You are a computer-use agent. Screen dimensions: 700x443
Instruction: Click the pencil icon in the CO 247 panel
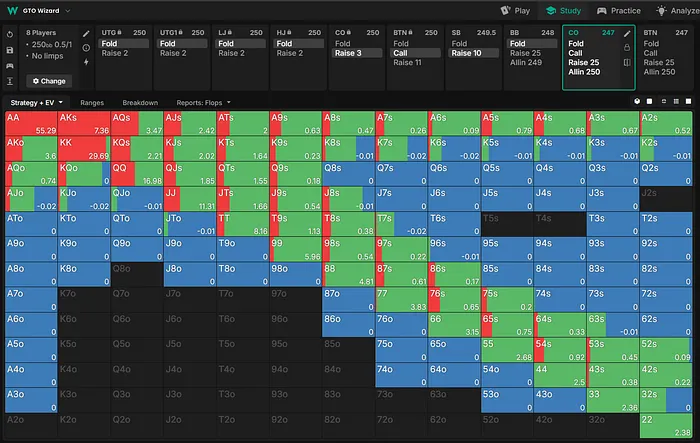pyautogui.click(x=627, y=34)
